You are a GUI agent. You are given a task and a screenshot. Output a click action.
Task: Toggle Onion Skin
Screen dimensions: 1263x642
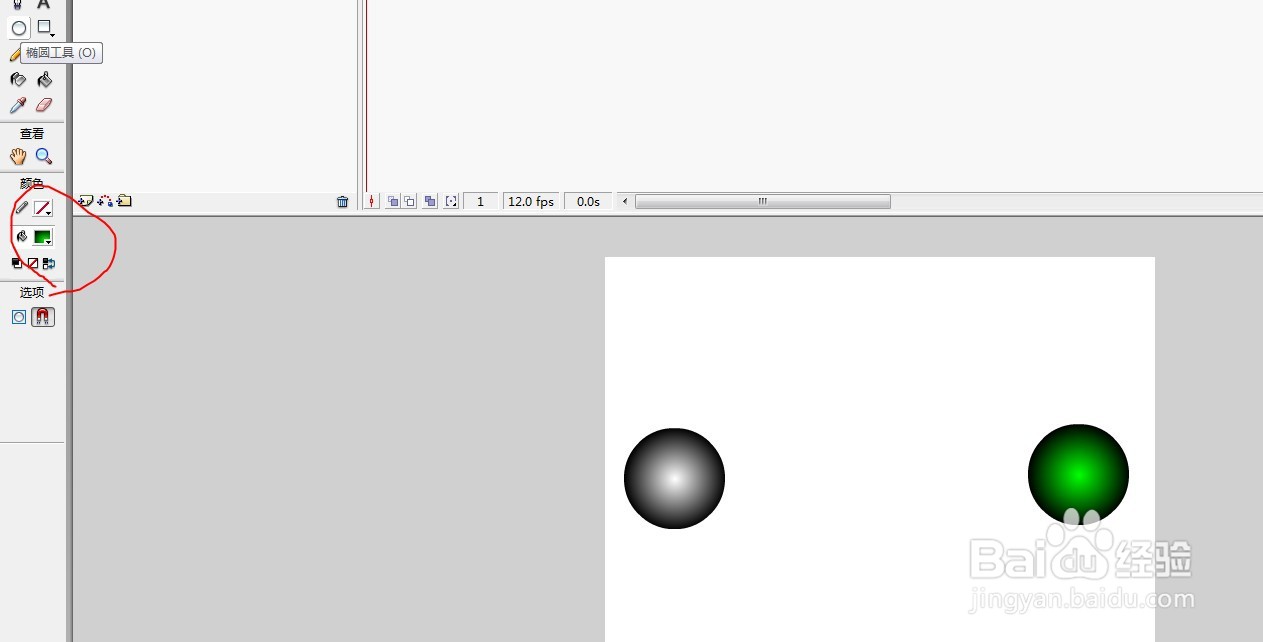click(393, 201)
